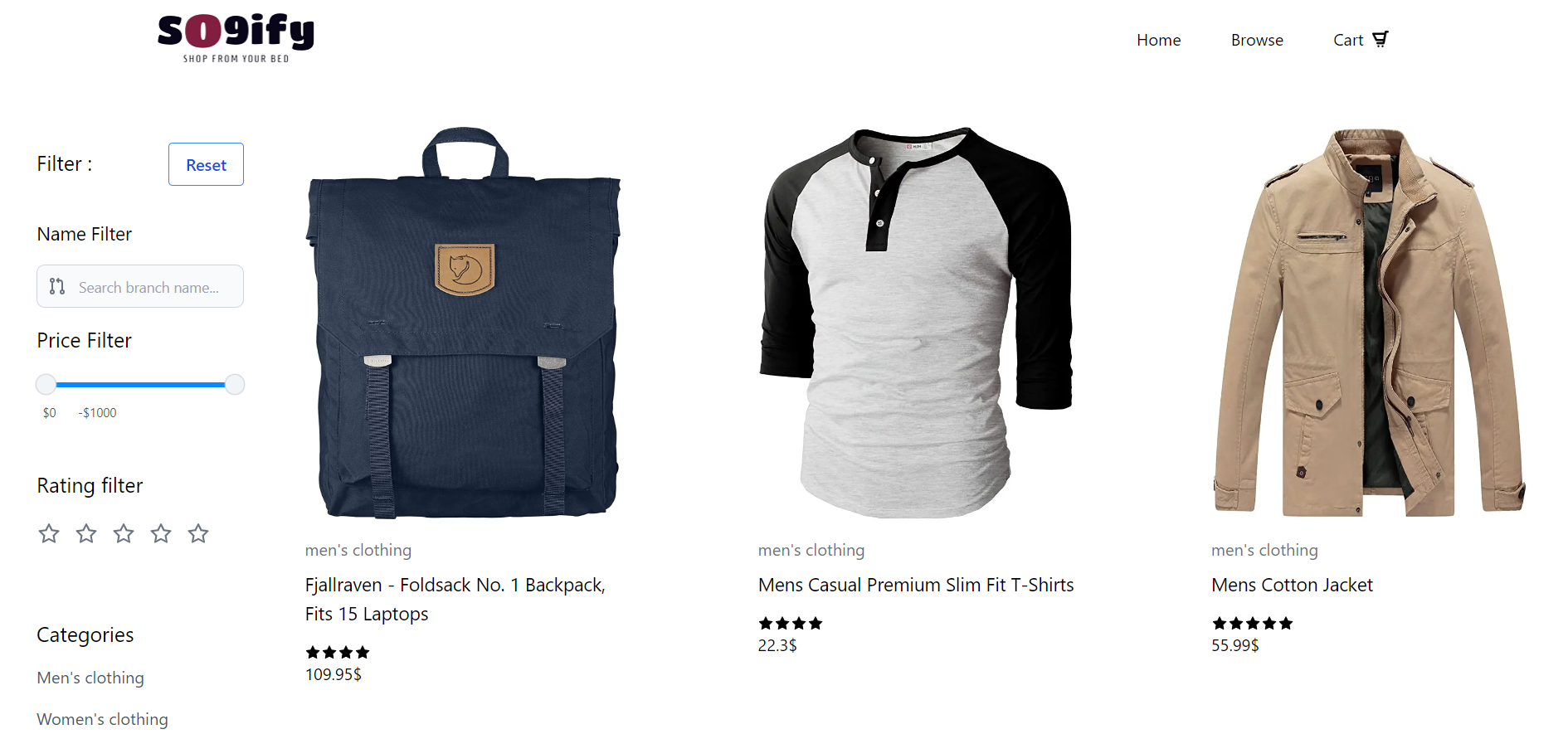Filter by Women's clothing category
Viewport: 1568px width, 734px height.
102,719
